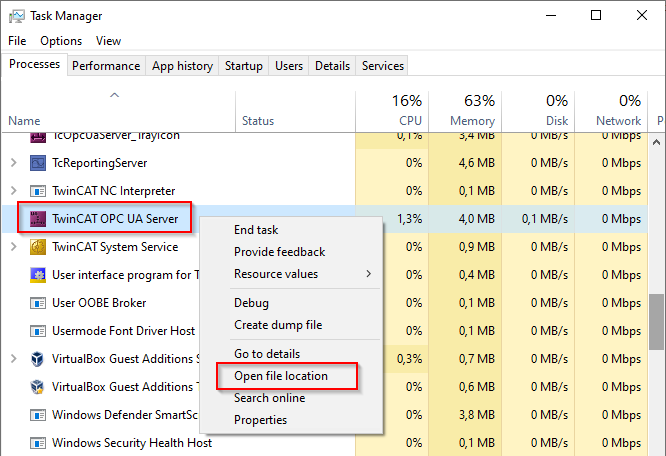Switch to the Startup tab

(x=243, y=66)
